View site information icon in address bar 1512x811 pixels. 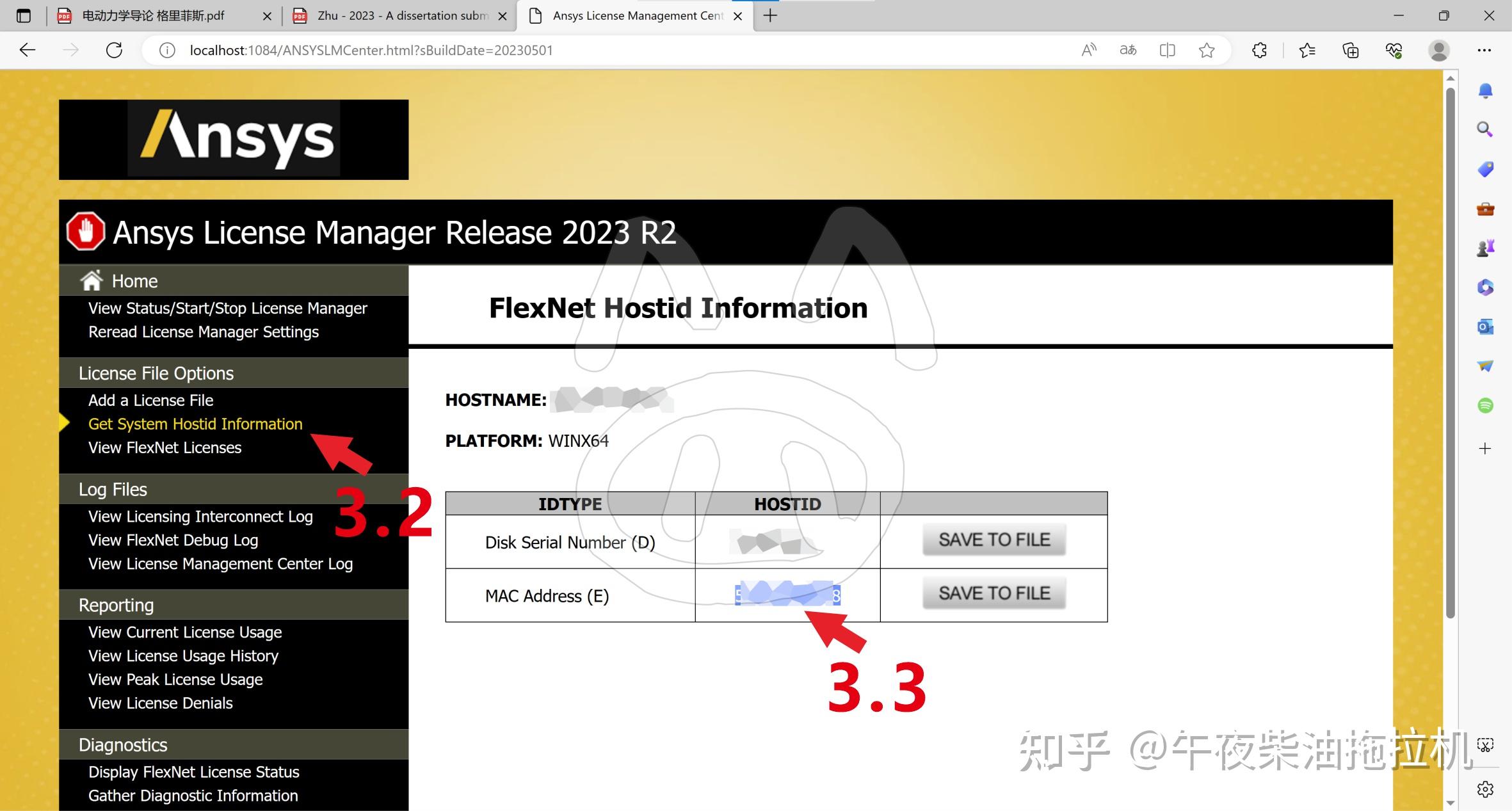click(167, 50)
